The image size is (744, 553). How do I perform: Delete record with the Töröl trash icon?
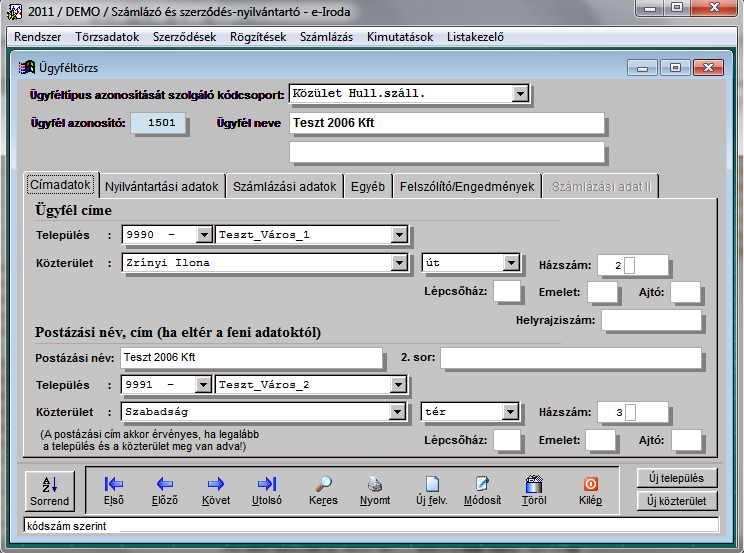534,484
